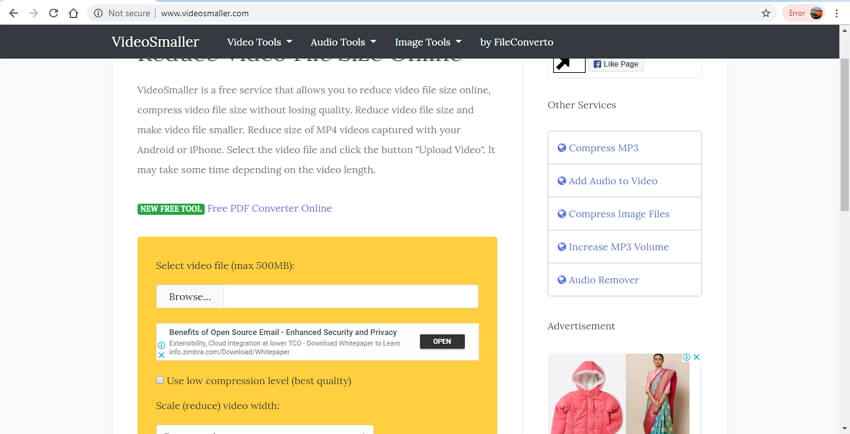The image size is (850, 434).
Task: Open Chrome three-dot menu
Action: [x=836, y=14]
